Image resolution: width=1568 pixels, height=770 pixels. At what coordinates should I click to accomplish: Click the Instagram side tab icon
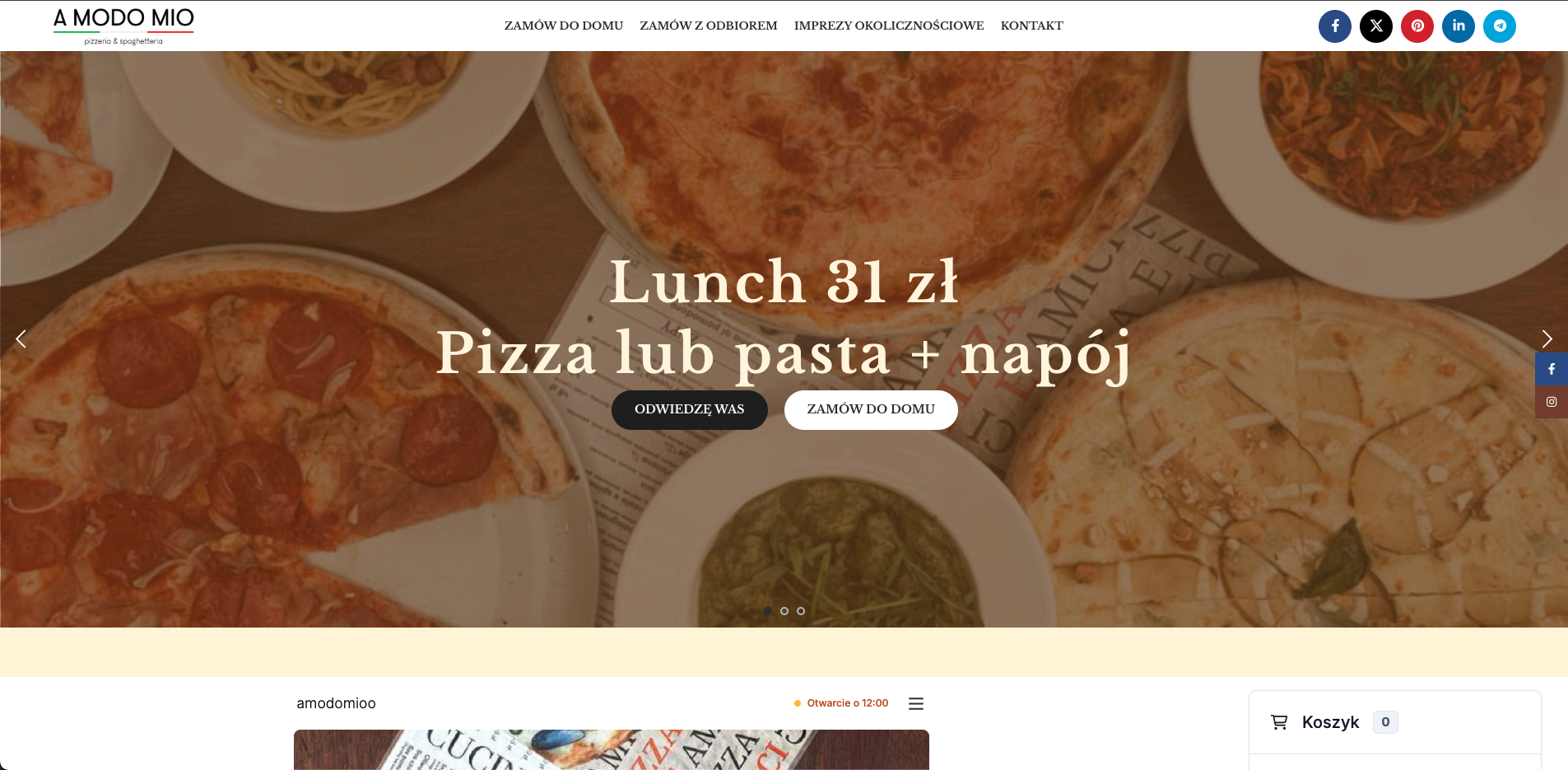tap(1552, 402)
